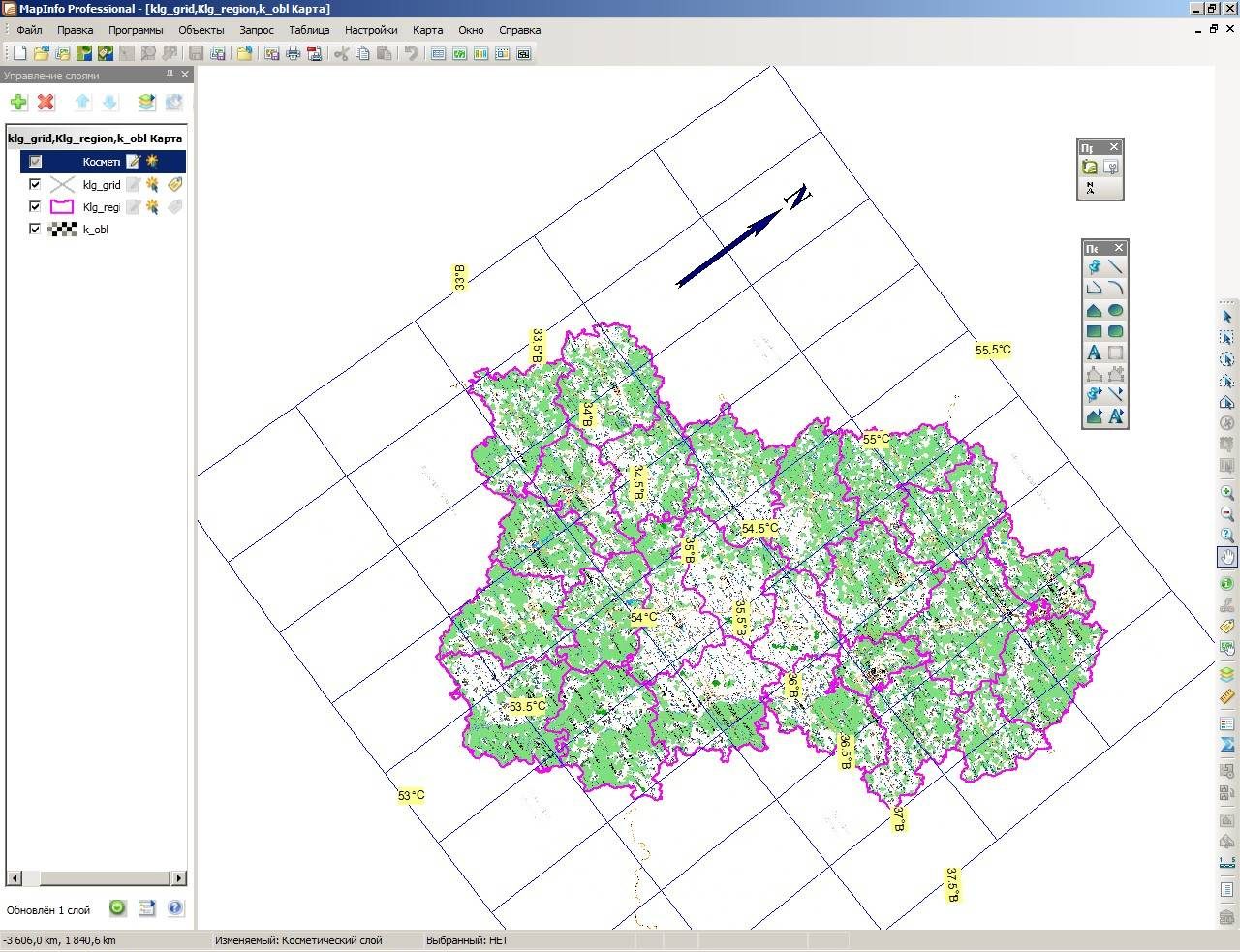Toggle auto-label tag for klg_grid layer

(x=174, y=184)
